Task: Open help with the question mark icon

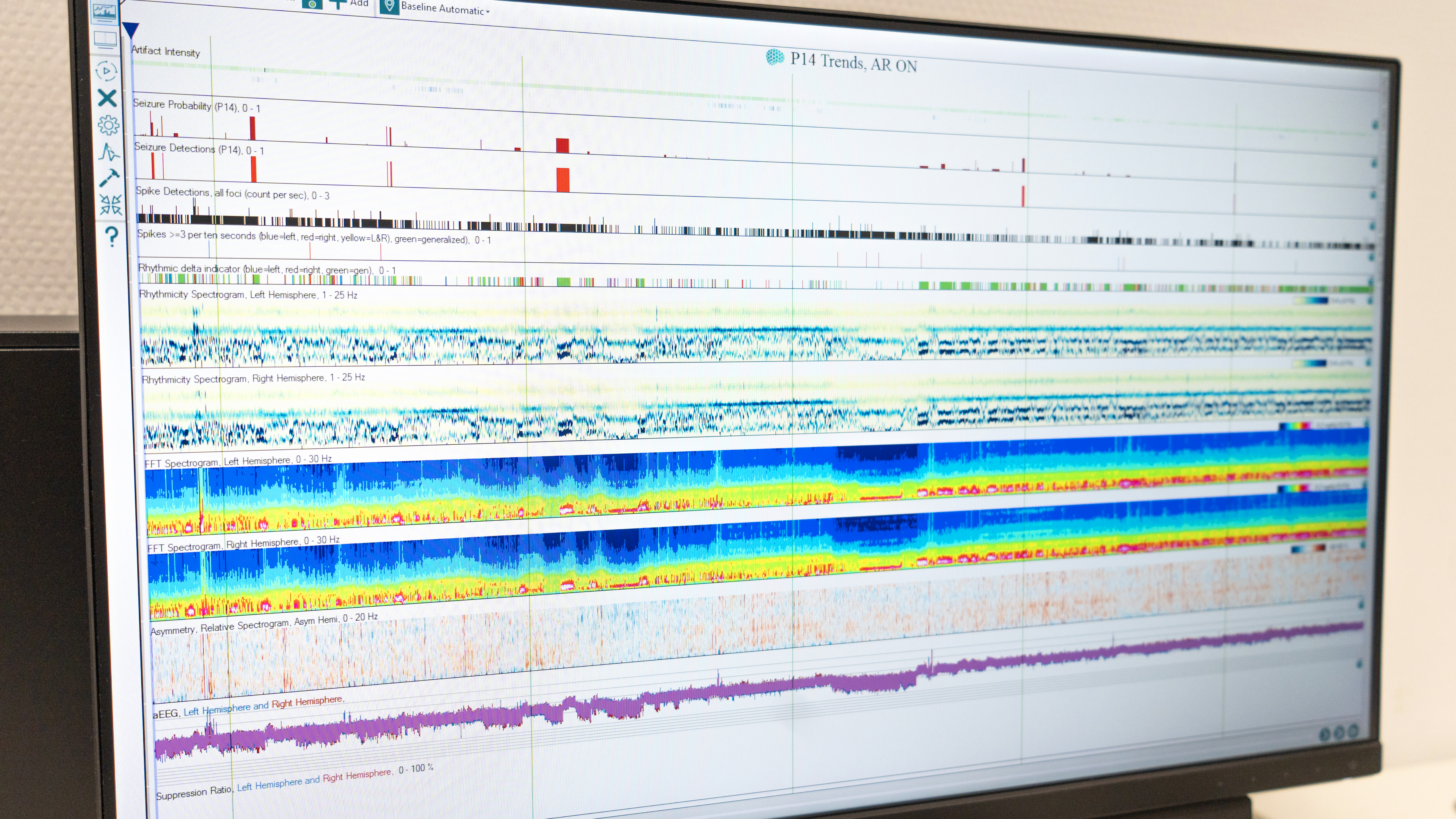Action: (x=112, y=235)
